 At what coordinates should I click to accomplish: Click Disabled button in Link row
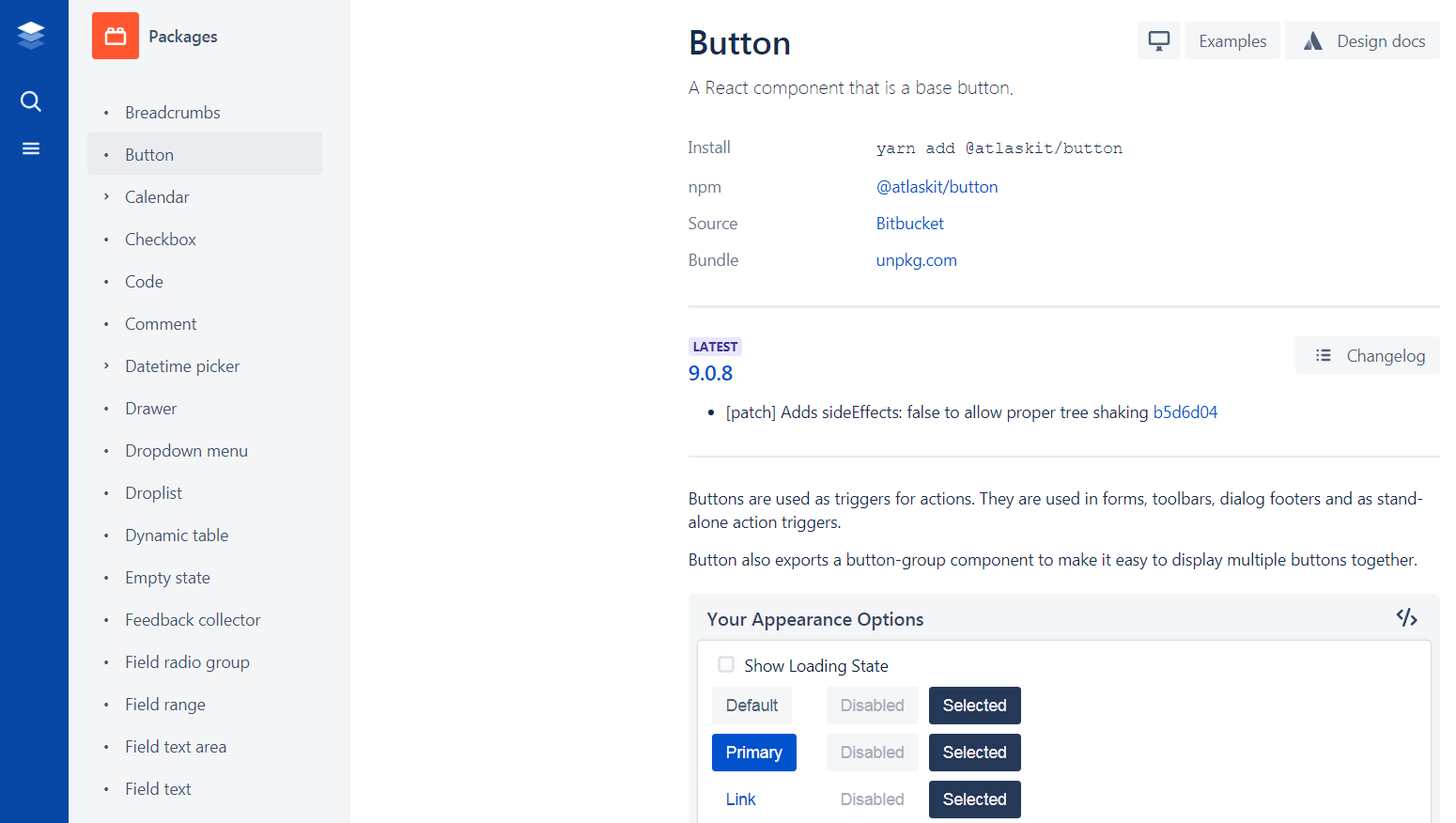[873, 800]
